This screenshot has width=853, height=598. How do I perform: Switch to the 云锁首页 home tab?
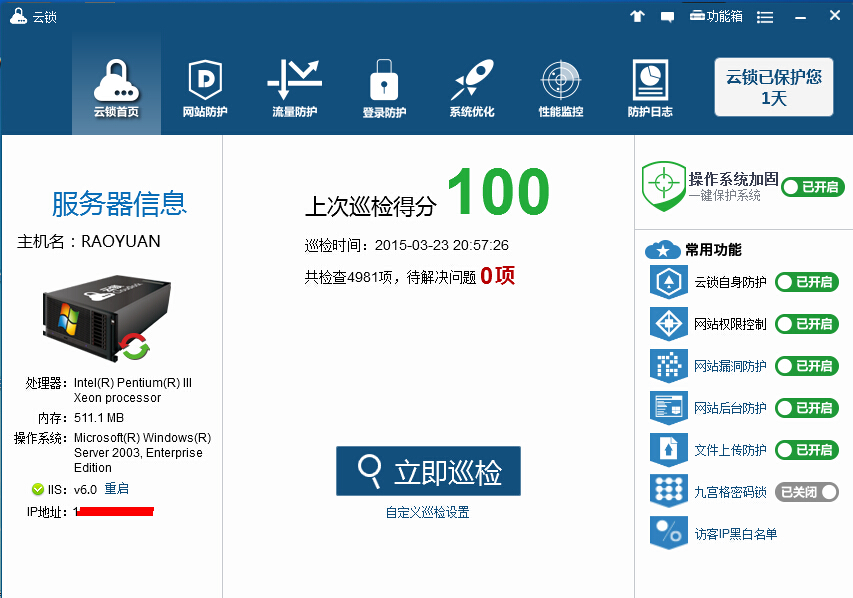click(x=116, y=89)
